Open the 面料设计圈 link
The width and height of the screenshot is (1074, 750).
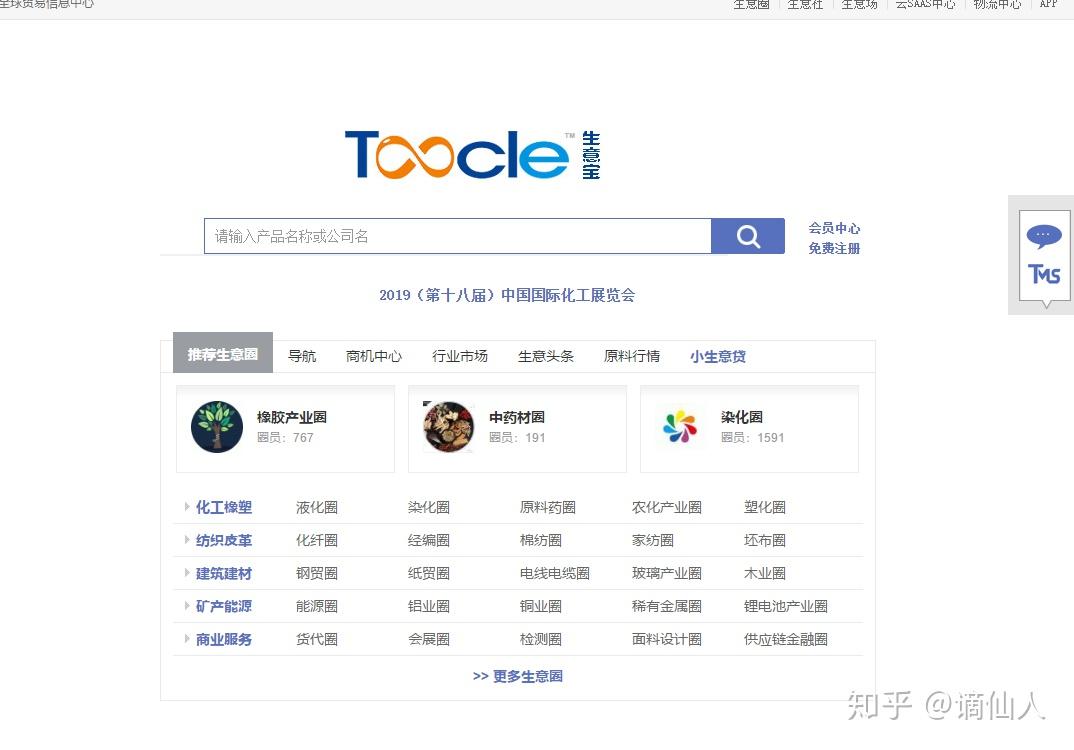click(x=667, y=639)
